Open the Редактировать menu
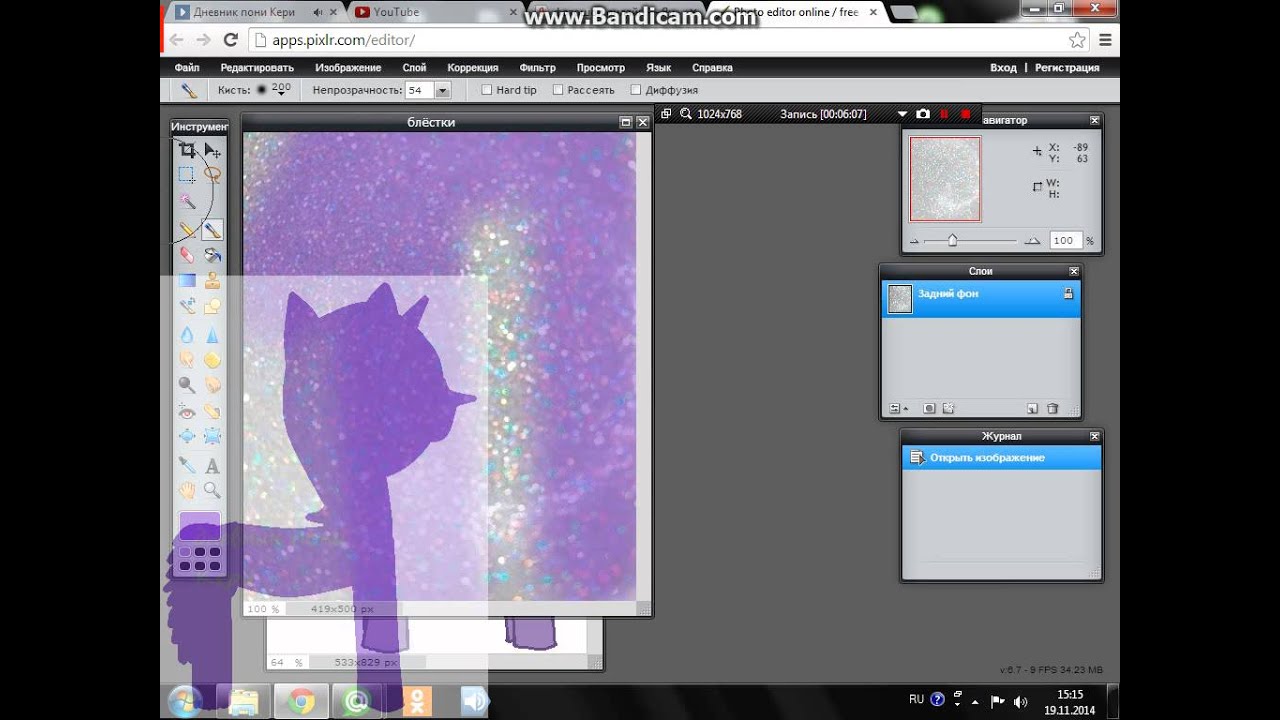This screenshot has height=720, width=1280. tap(257, 68)
